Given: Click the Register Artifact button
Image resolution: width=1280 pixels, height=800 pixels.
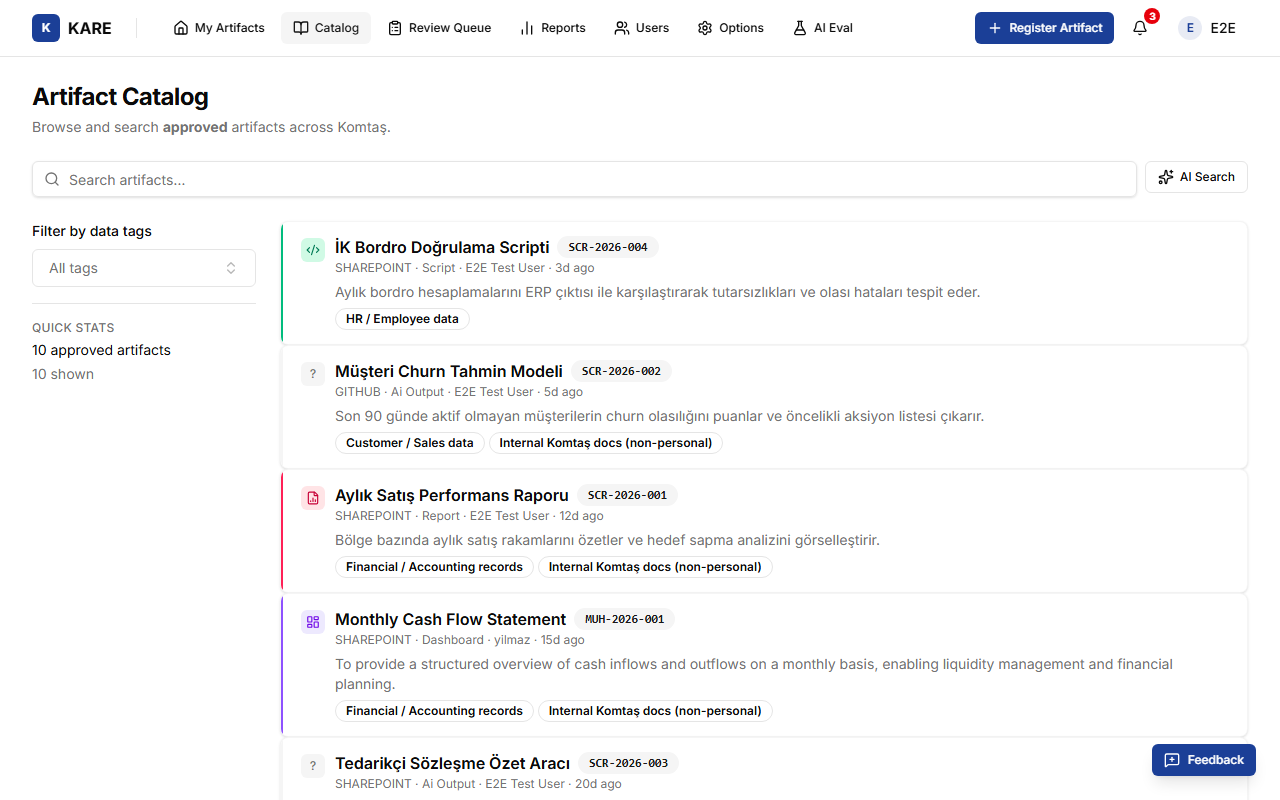Looking at the screenshot, I should point(1044,28).
